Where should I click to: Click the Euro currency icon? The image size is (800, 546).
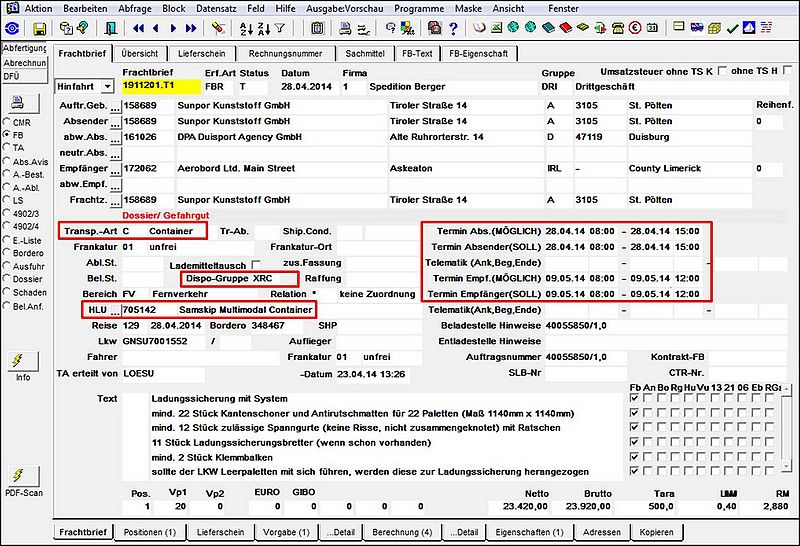point(635,28)
